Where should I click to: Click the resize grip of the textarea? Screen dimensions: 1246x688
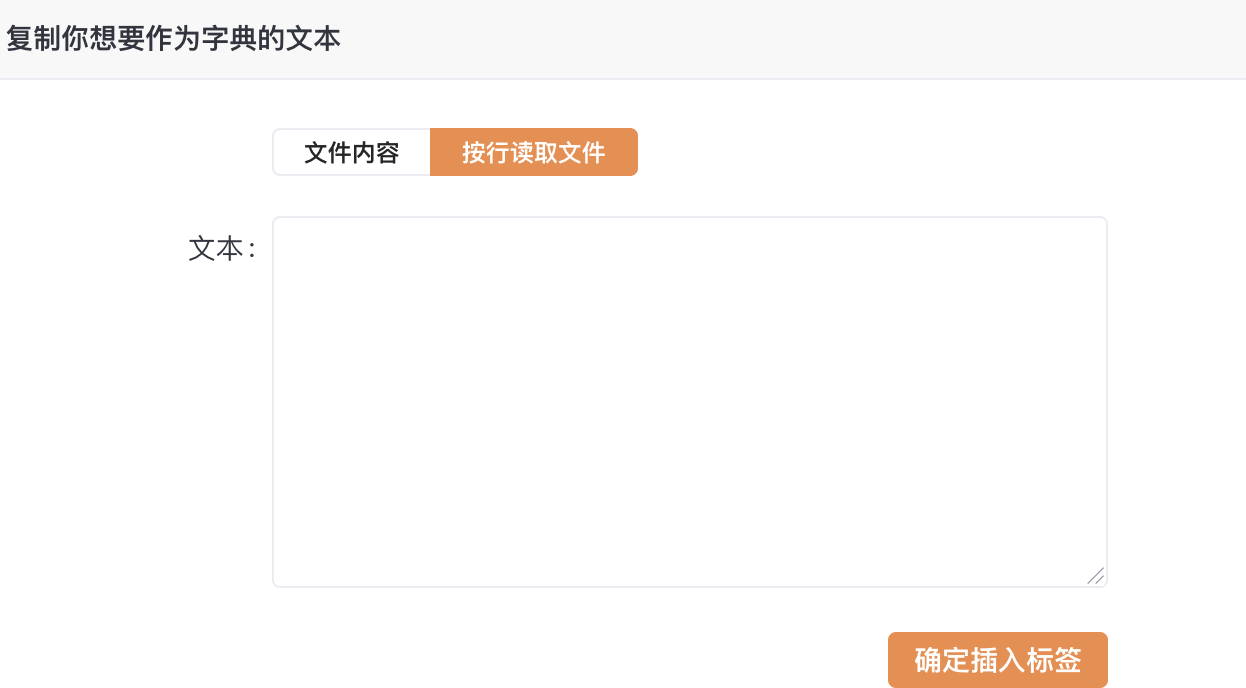[x=1096, y=576]
